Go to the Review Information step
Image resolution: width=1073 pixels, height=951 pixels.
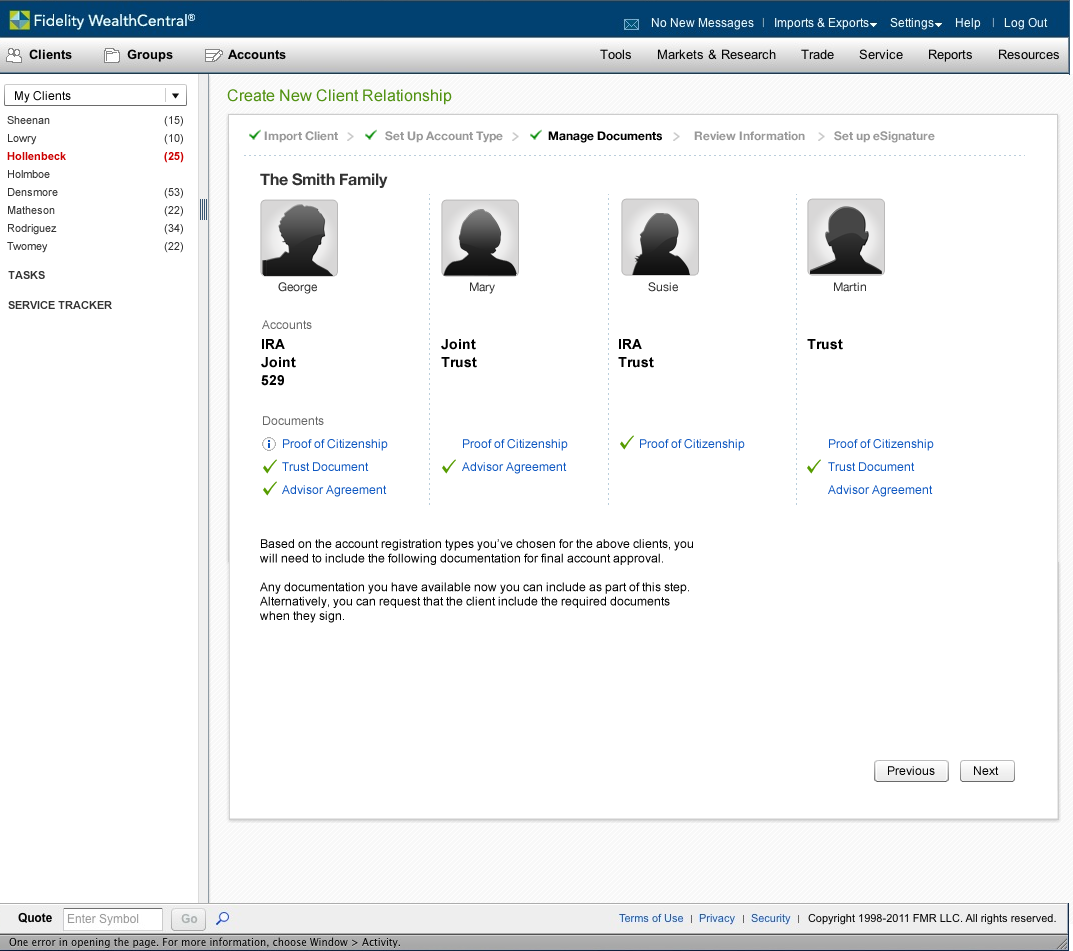tap(749, 136)
